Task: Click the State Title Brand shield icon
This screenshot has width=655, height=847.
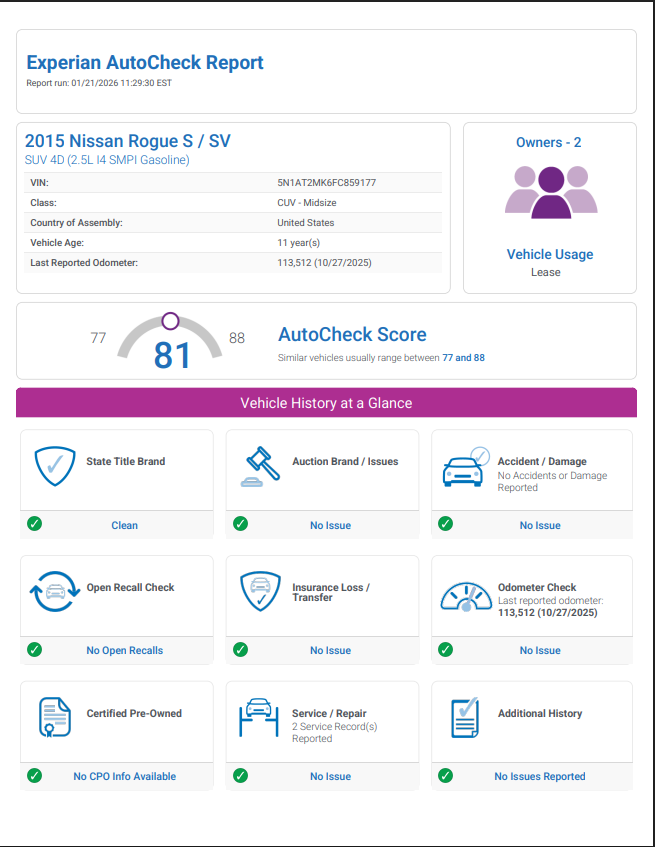Action: (56, 467)
